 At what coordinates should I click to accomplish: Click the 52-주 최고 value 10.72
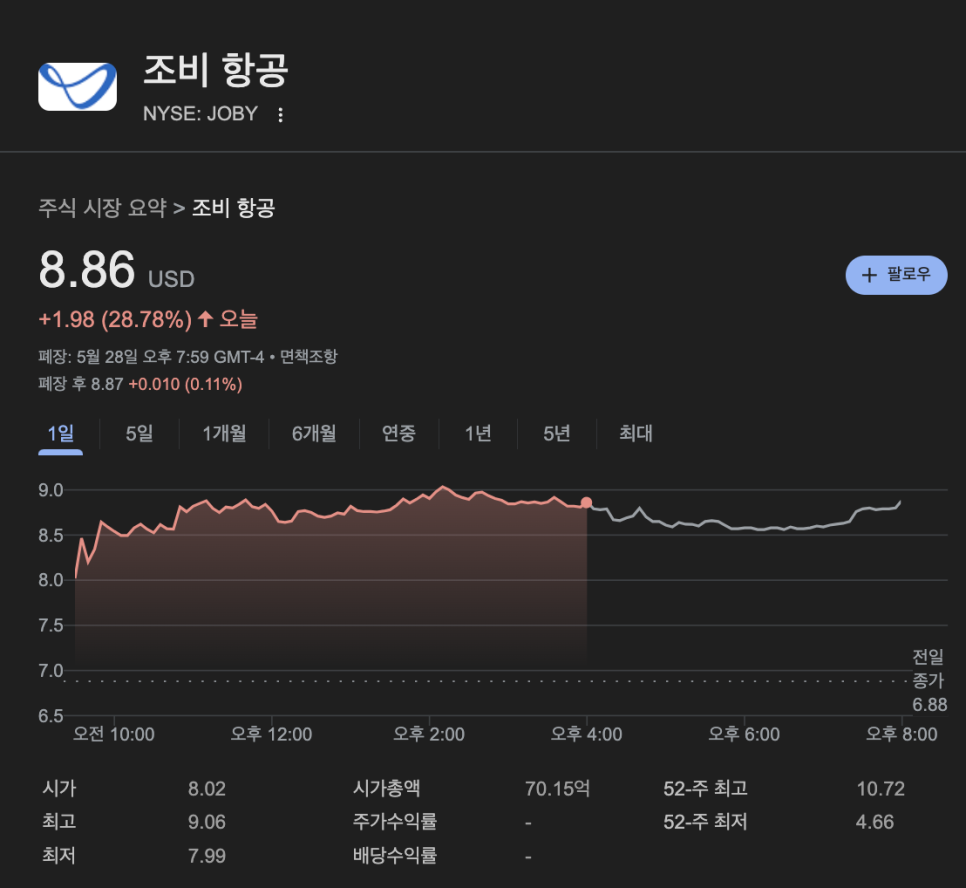click(881, 789)
